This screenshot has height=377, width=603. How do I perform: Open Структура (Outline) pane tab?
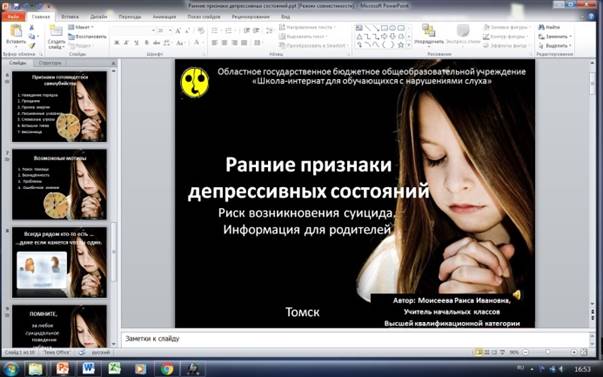click(x=50, y=63)
